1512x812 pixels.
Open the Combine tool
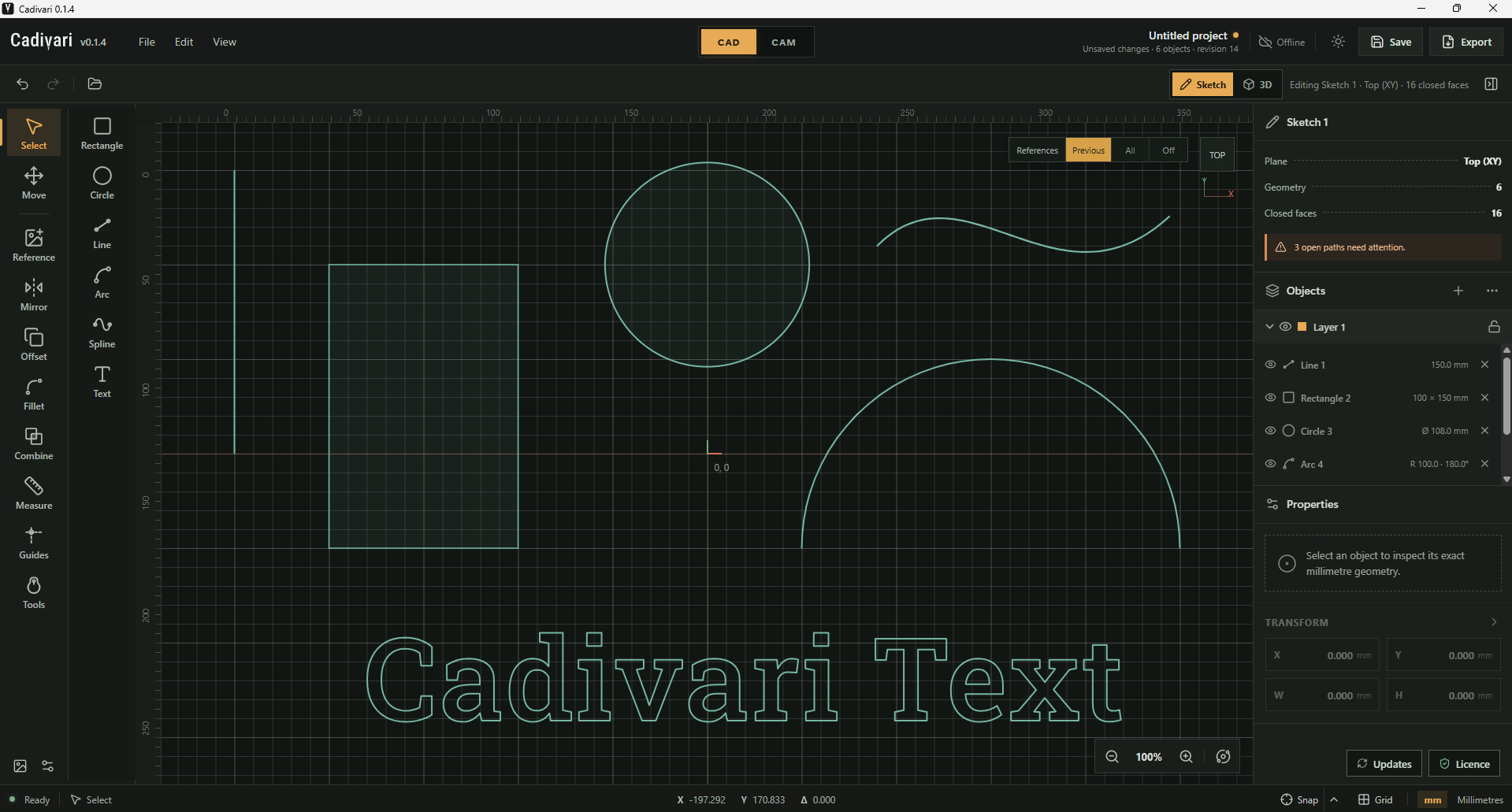(34, 443)
